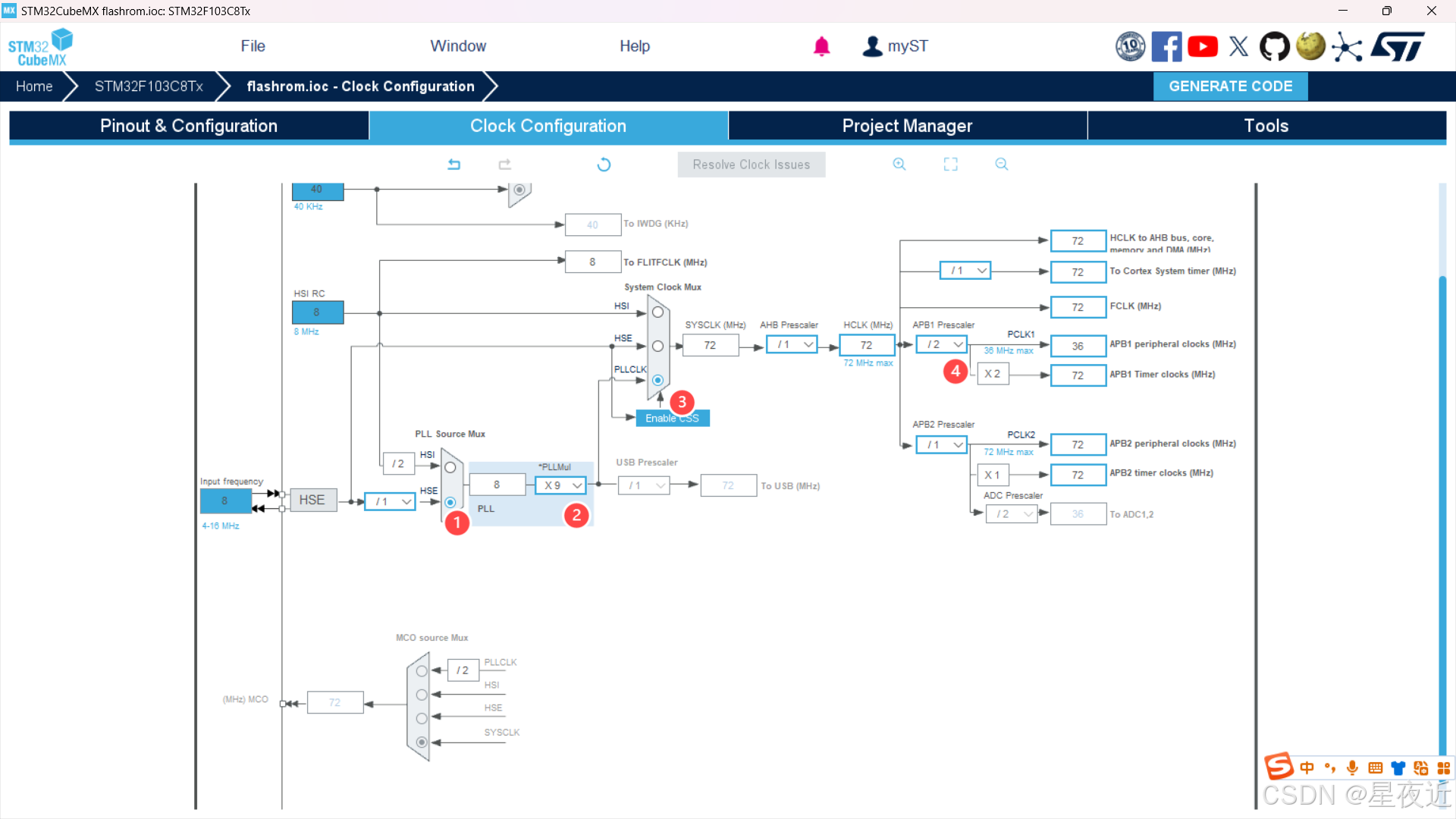Click the GENERATE CODE button

pyautogui.click(x=1230, y=86)
